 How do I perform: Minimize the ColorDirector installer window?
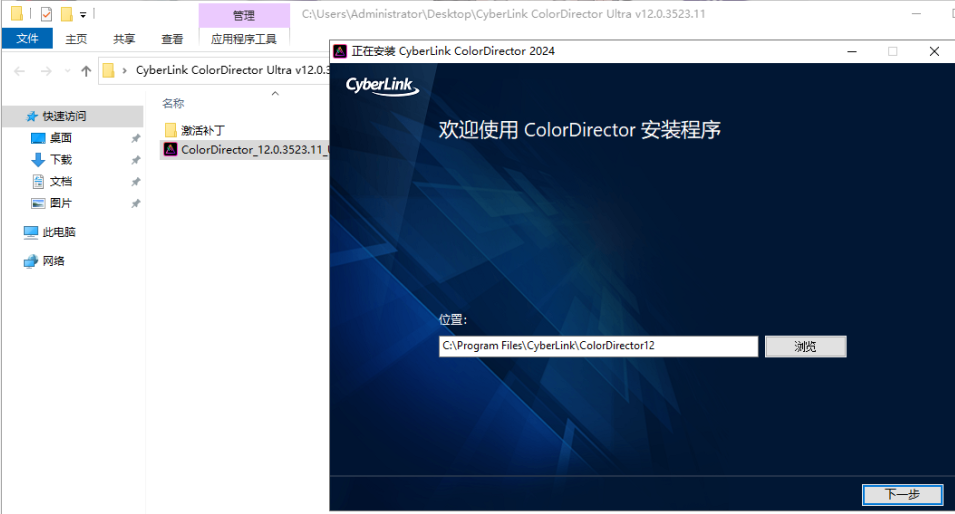[852, 52]
